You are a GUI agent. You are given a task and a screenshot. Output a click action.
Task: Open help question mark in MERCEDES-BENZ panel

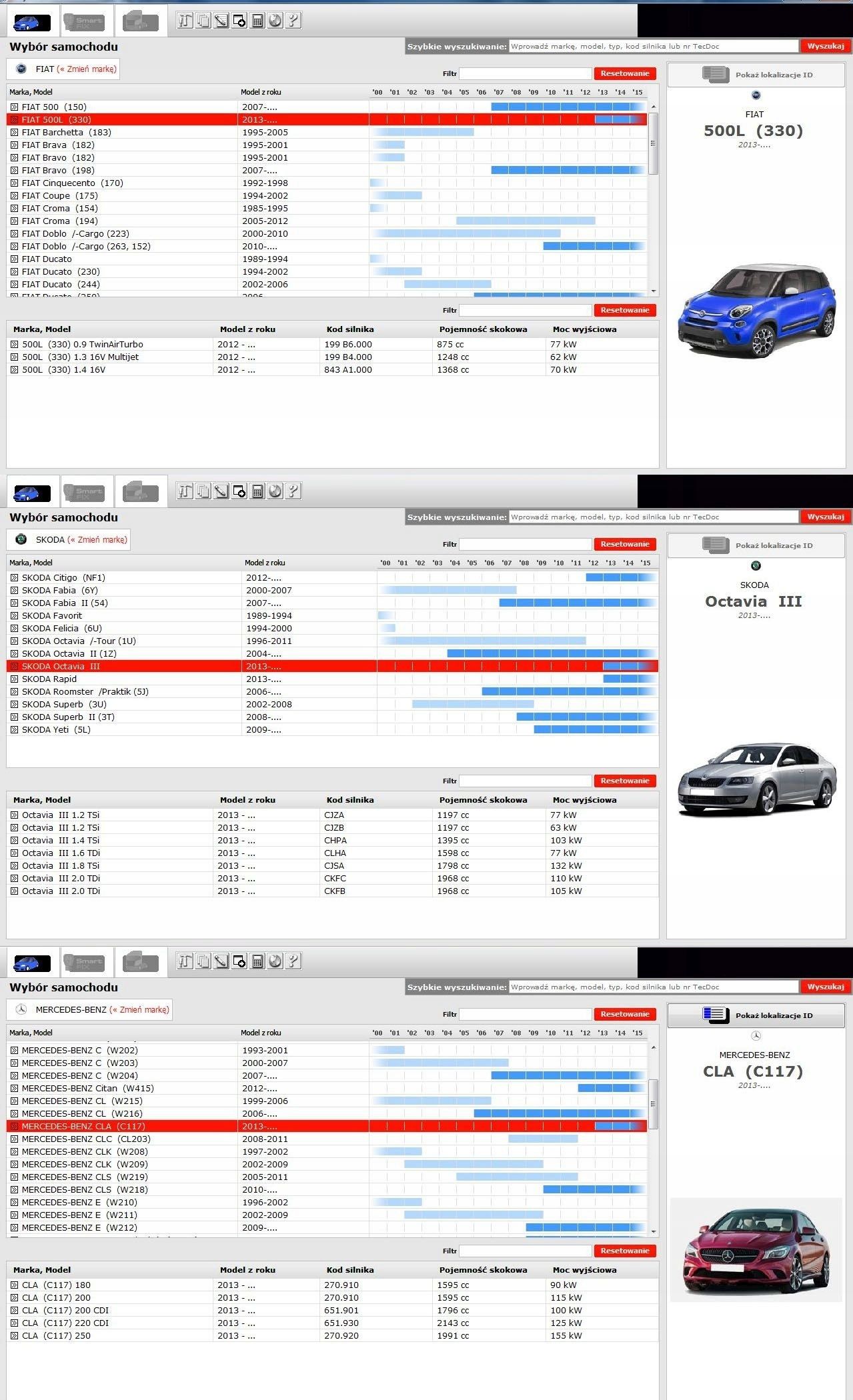293,961
